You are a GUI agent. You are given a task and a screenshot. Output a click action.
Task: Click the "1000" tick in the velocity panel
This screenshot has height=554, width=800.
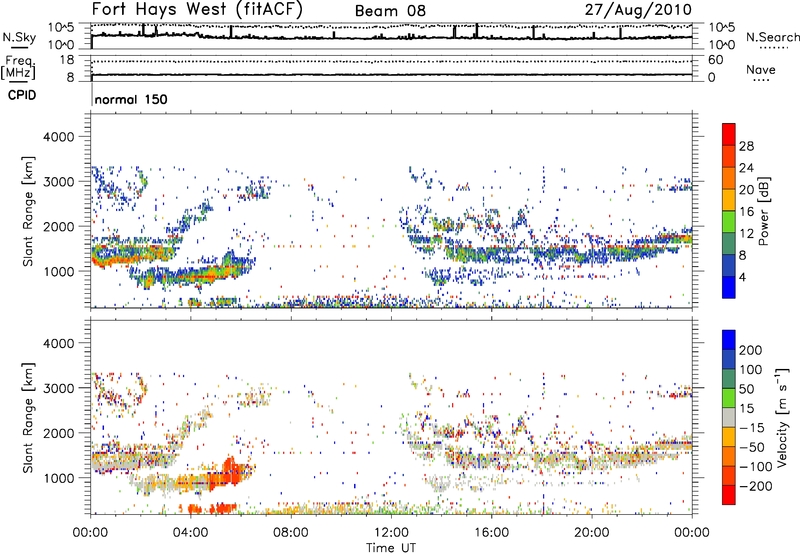[x=59, y=478]
